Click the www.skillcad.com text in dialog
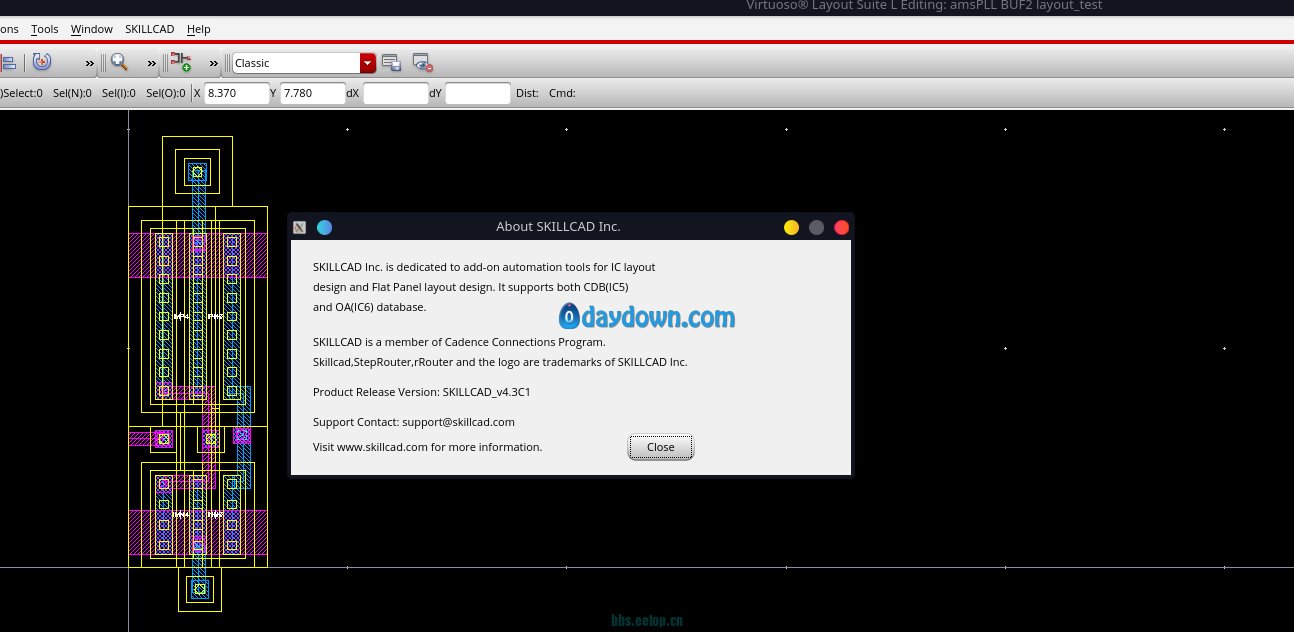The image size is (1294, 632). (382, 447)
